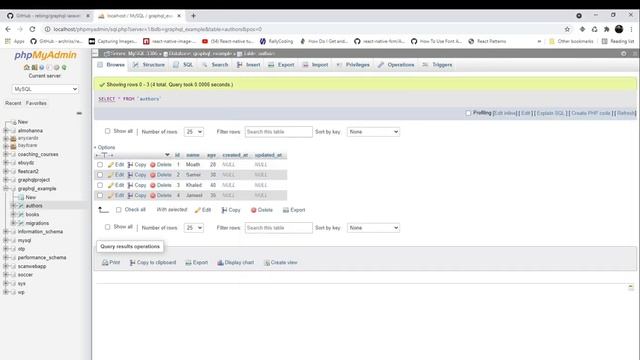Toggle the Check all checkbox

point(118,210)
